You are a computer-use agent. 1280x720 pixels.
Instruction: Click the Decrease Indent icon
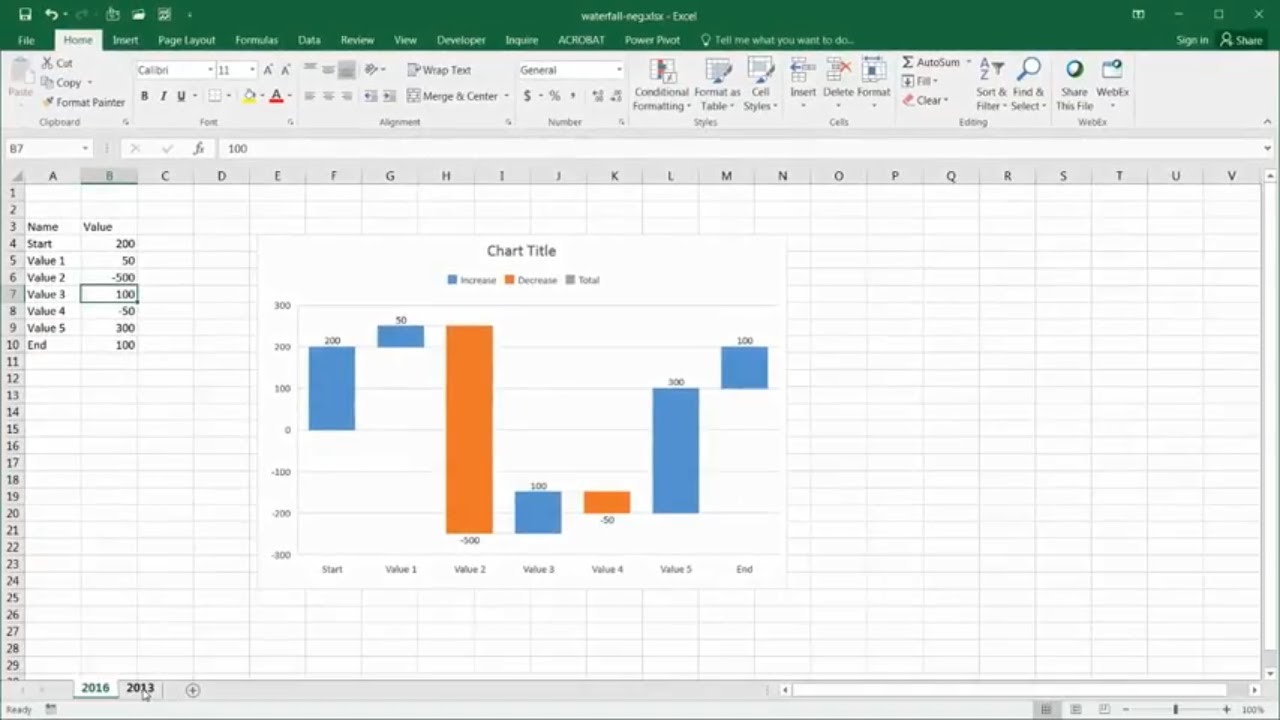371,96
